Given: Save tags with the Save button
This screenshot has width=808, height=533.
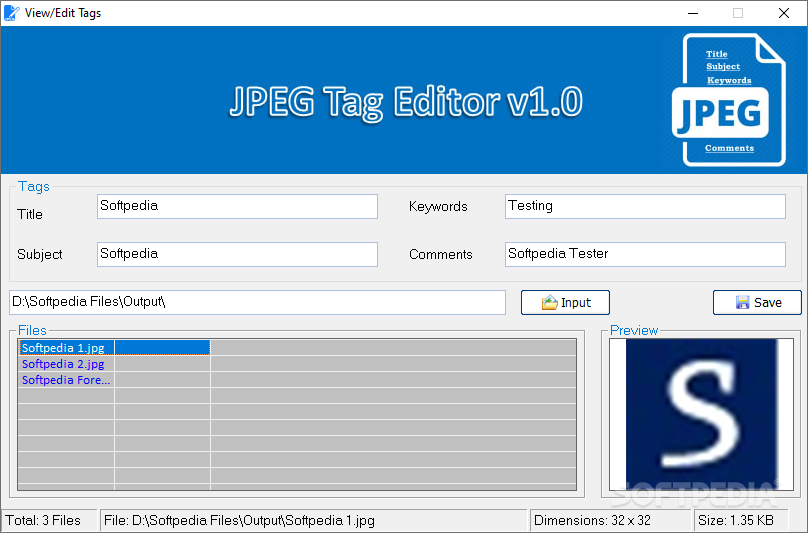Looking at the screenshot, I should (757, 303).
